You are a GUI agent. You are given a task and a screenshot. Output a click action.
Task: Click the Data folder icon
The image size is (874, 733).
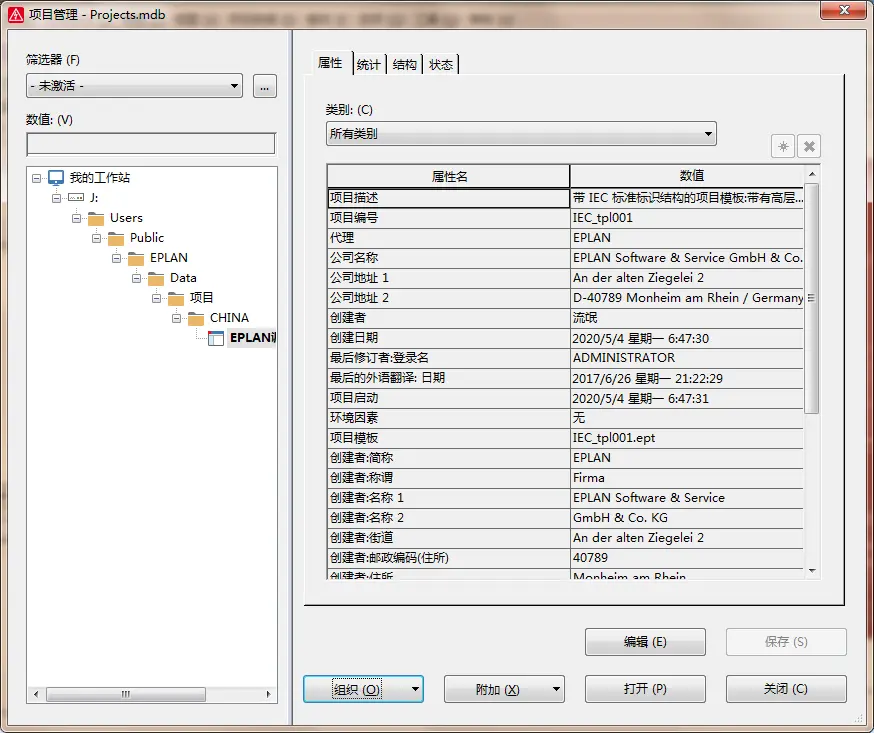[156, 278]
